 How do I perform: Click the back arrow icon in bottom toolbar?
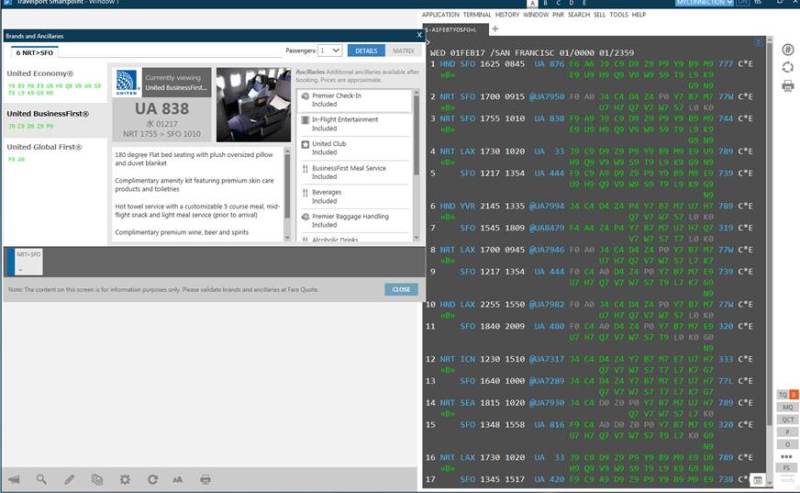coord(14,479)
